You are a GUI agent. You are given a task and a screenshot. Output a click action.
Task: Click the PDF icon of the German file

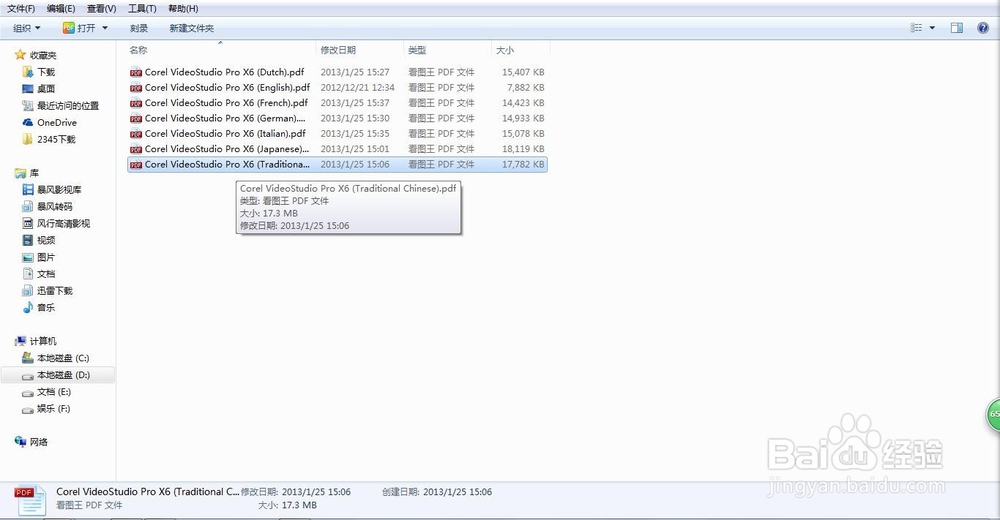click(x=136, y=118)
